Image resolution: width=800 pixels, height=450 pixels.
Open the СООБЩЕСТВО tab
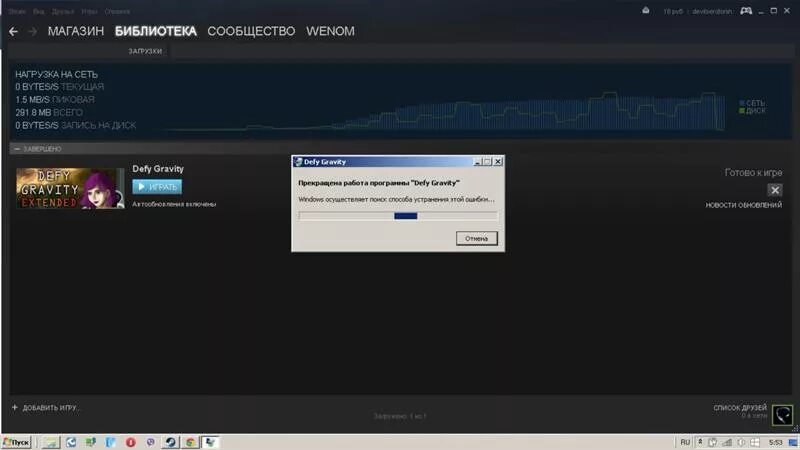(x=251, y=31)
